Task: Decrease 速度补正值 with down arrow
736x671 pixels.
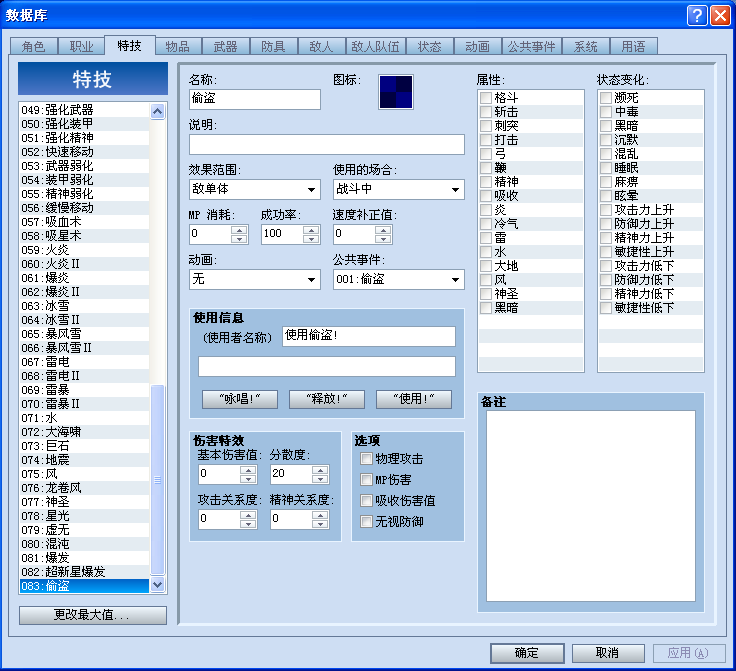Action: [383, 239]
